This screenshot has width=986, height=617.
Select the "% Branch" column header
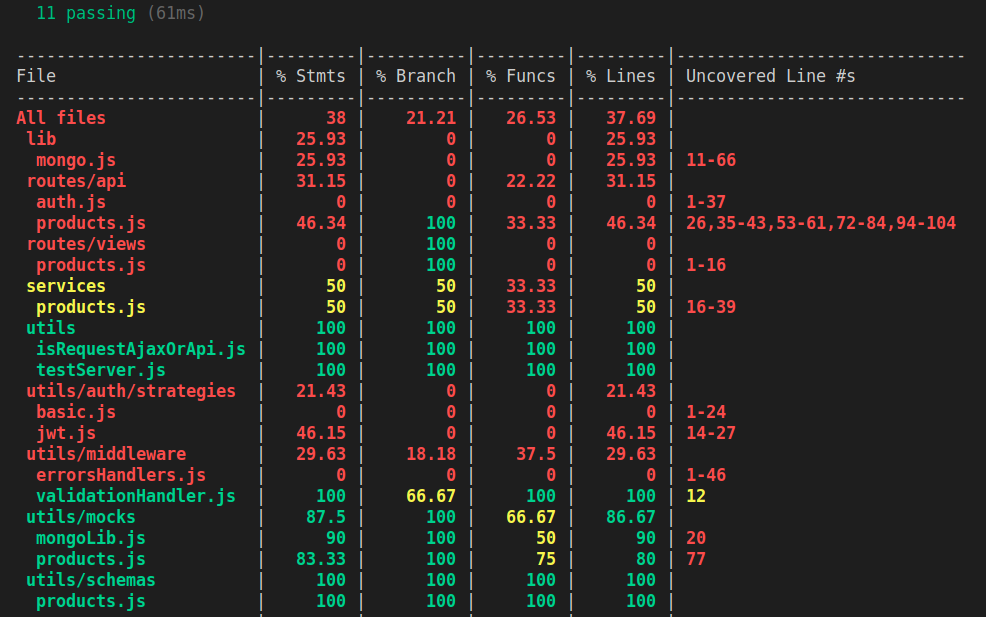(x=416, y=76)
